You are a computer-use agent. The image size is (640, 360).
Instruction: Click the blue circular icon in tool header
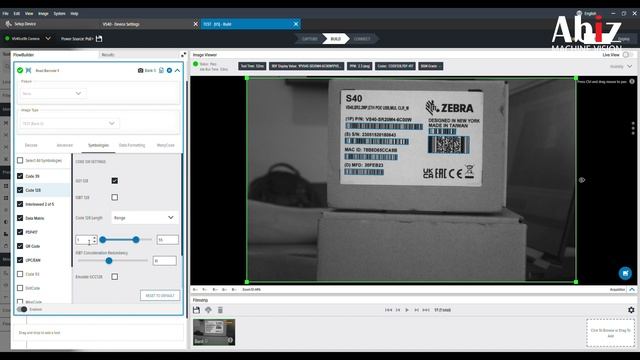click(169, 70)
